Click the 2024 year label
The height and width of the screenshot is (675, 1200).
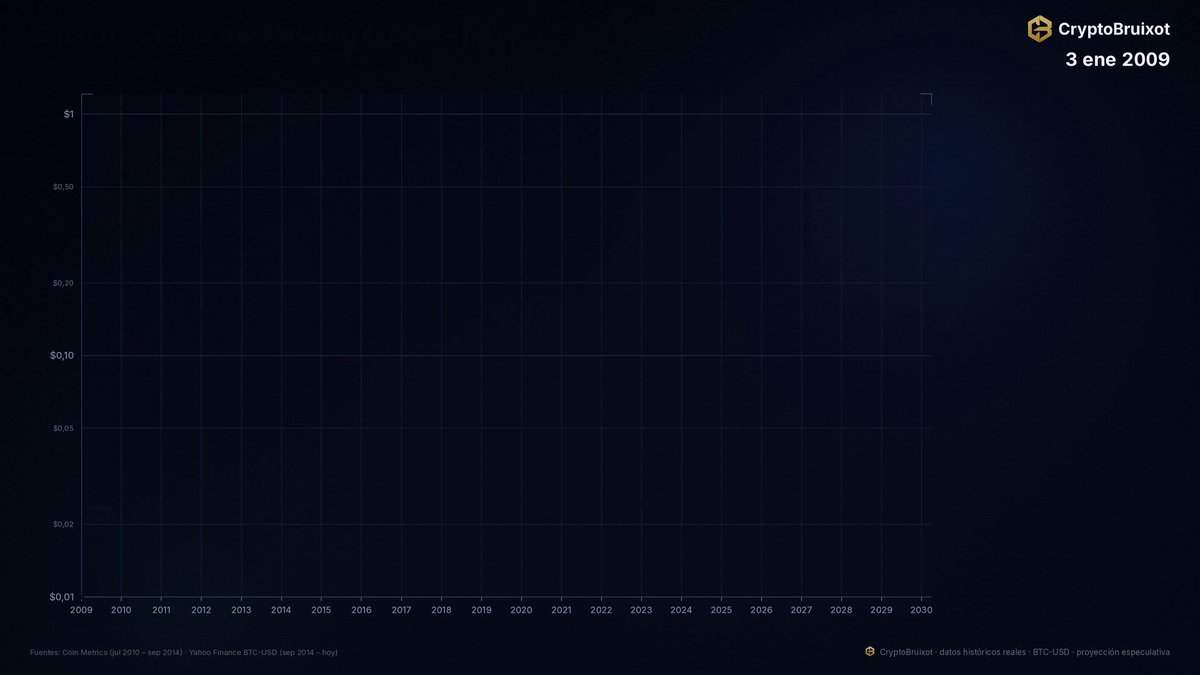pyautogui.click(x=681, y=610)
